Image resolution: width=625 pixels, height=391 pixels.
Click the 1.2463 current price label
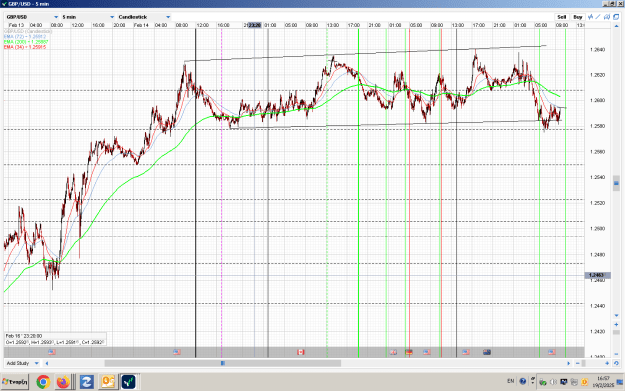[x=597, y=275]
